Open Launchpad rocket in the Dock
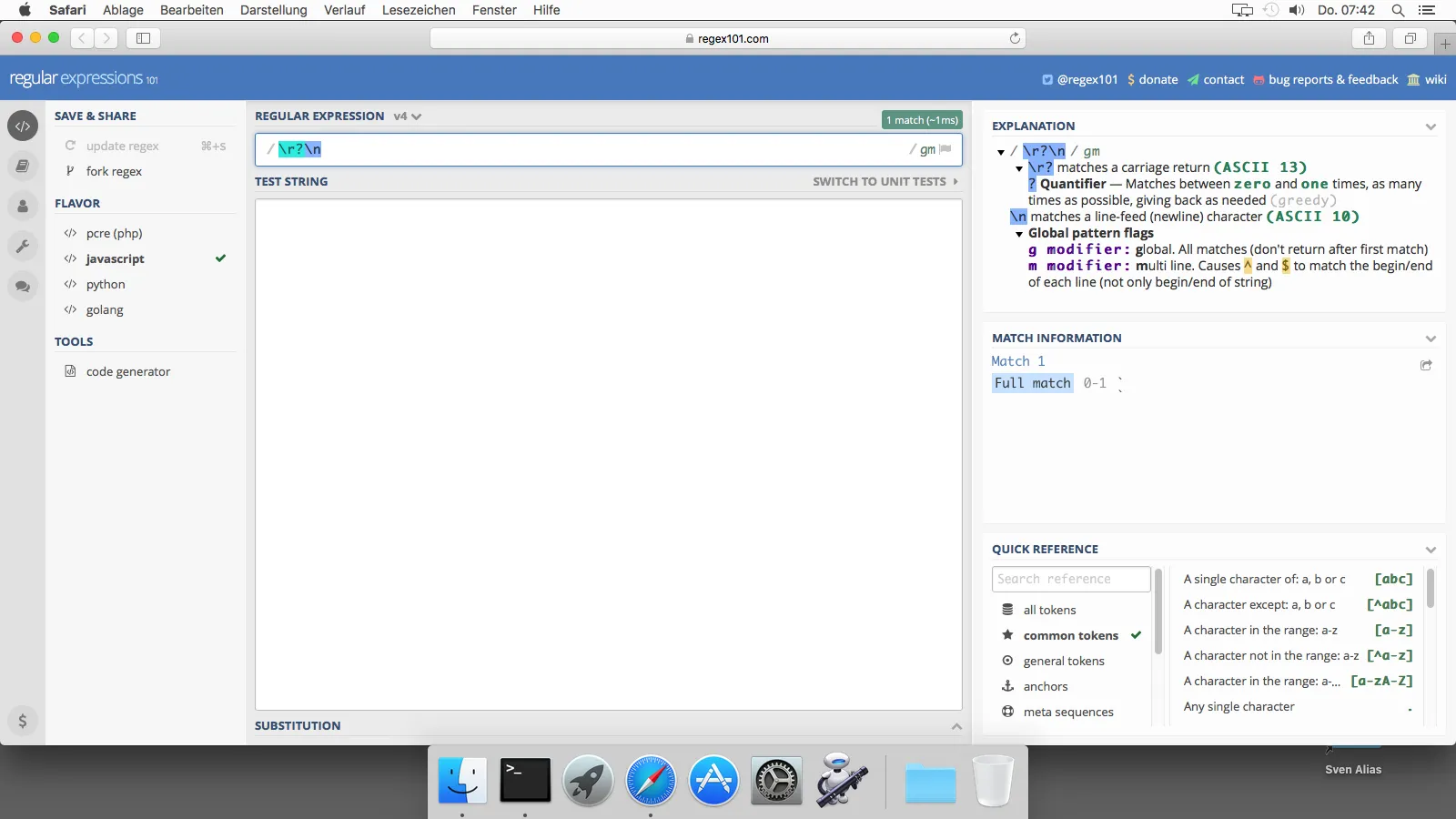The width and height of the screenshot is (1456, 819). click(x=588, y=780)
